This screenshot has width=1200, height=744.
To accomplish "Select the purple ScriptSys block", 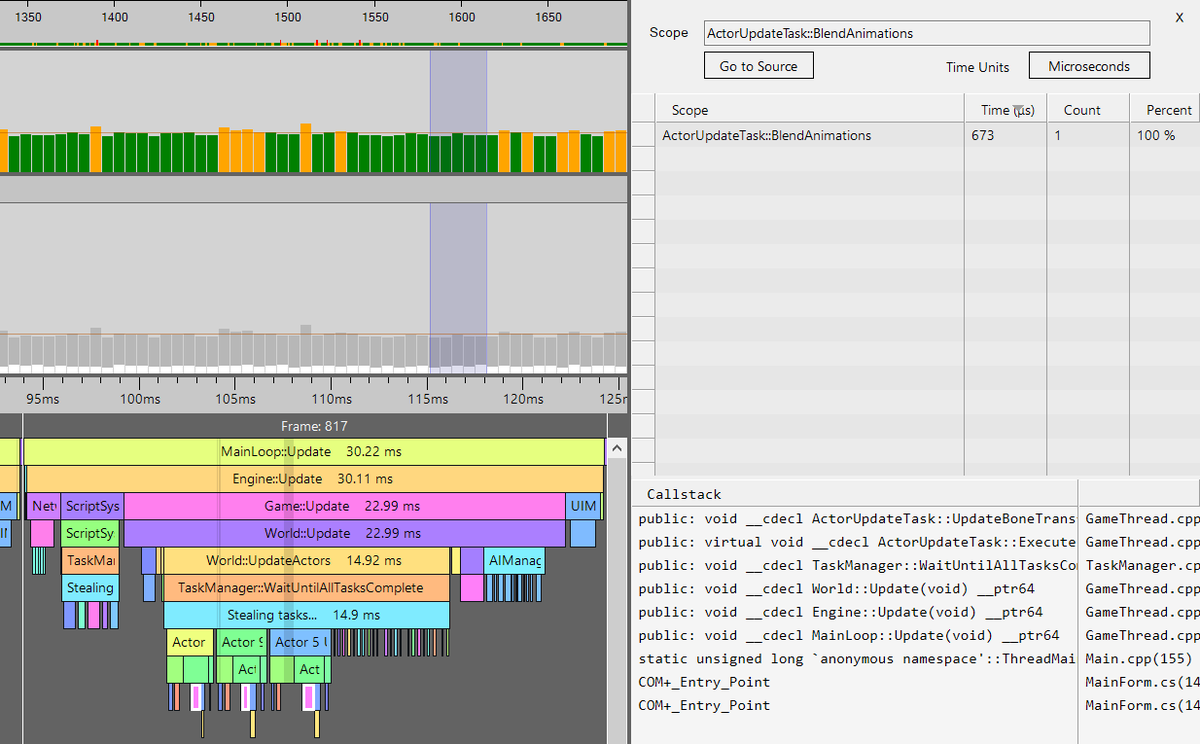I will (x=92, y=506).
